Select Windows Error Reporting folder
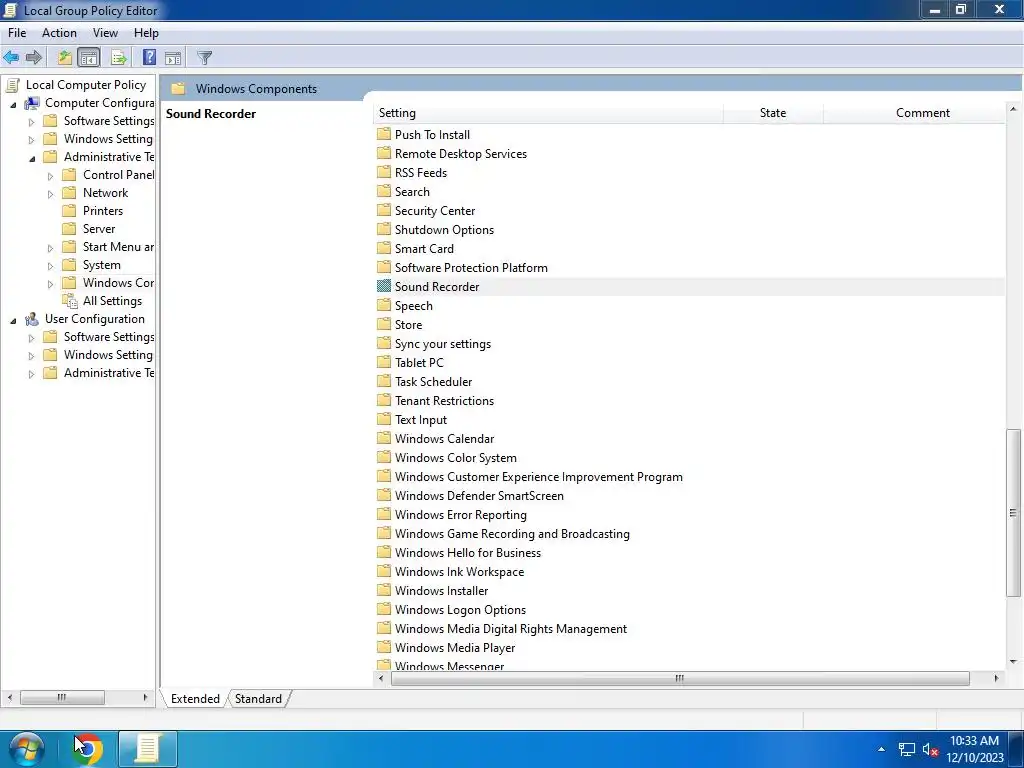Image resolution: width=1024 pixels, height=768 pixels. (x=460, y=515)
